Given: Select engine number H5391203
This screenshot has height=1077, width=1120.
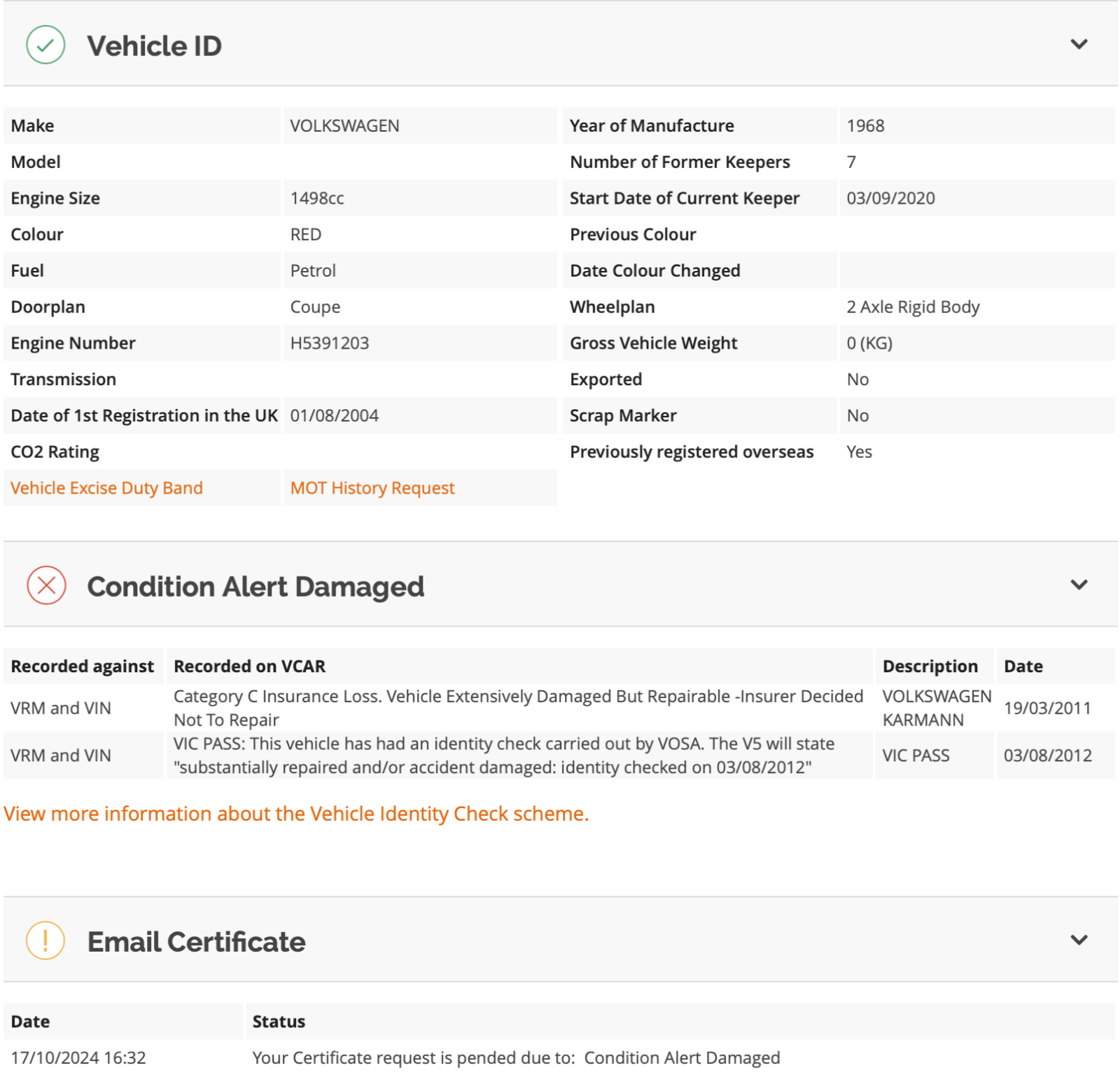Looking at the screenshot, I should [330, 343].
